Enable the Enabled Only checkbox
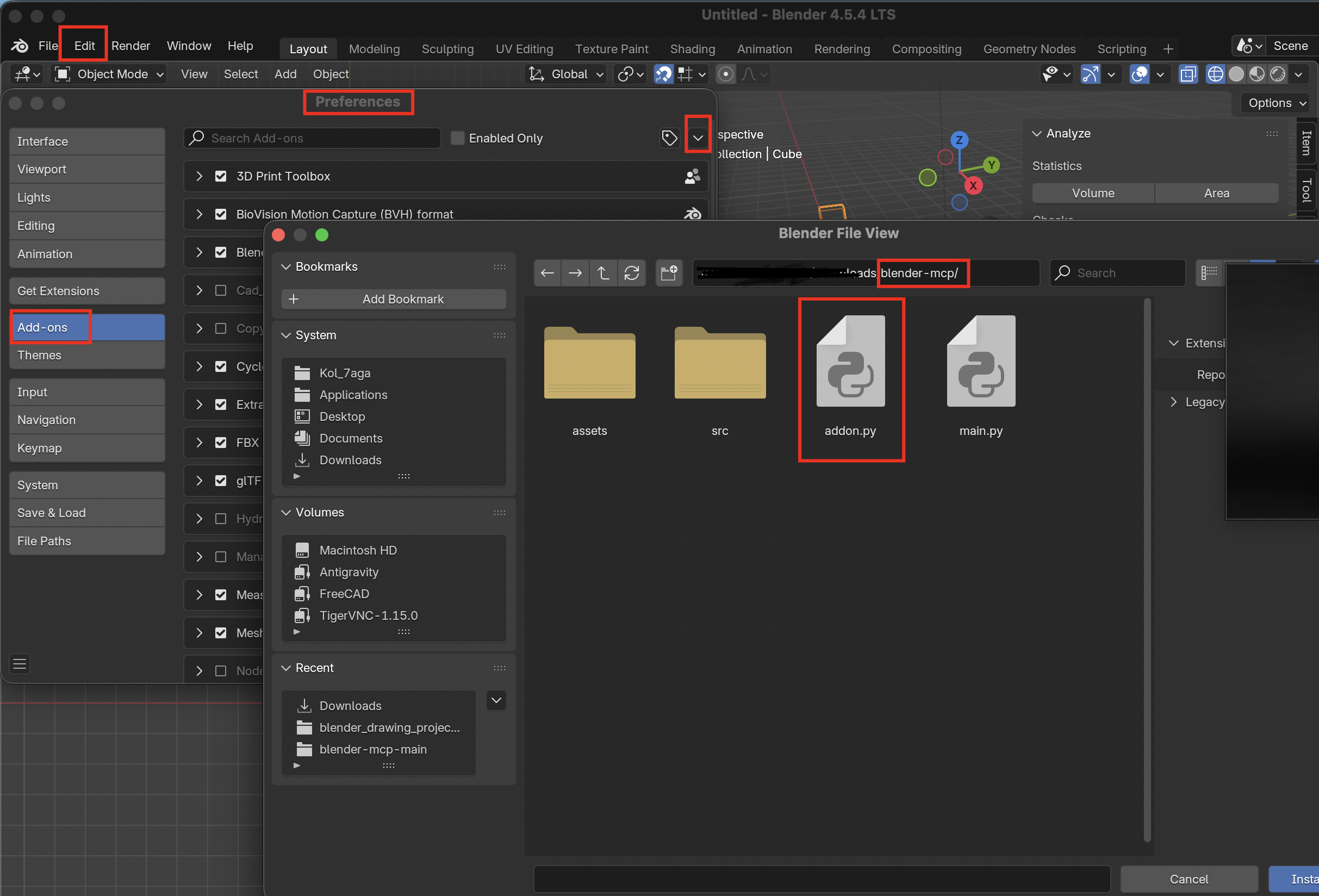 click(457, 138)
